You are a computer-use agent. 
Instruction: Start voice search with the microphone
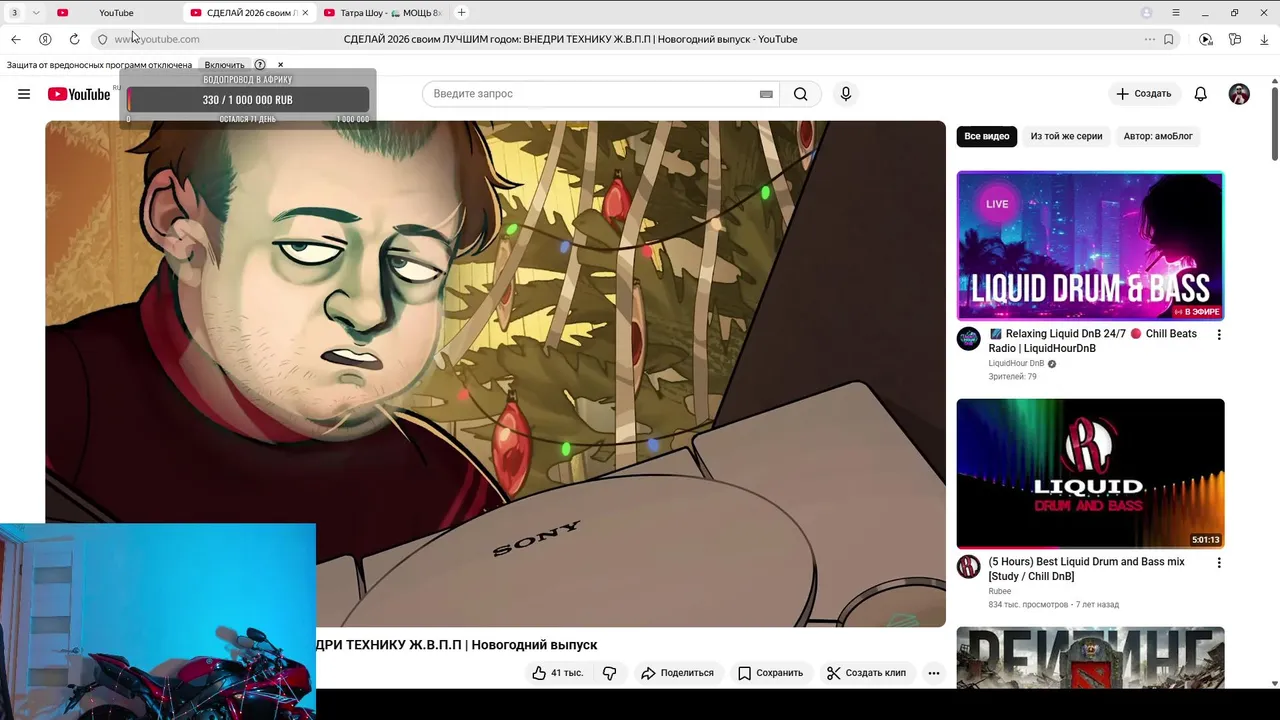pyautogui.click(x=846, y=94)
